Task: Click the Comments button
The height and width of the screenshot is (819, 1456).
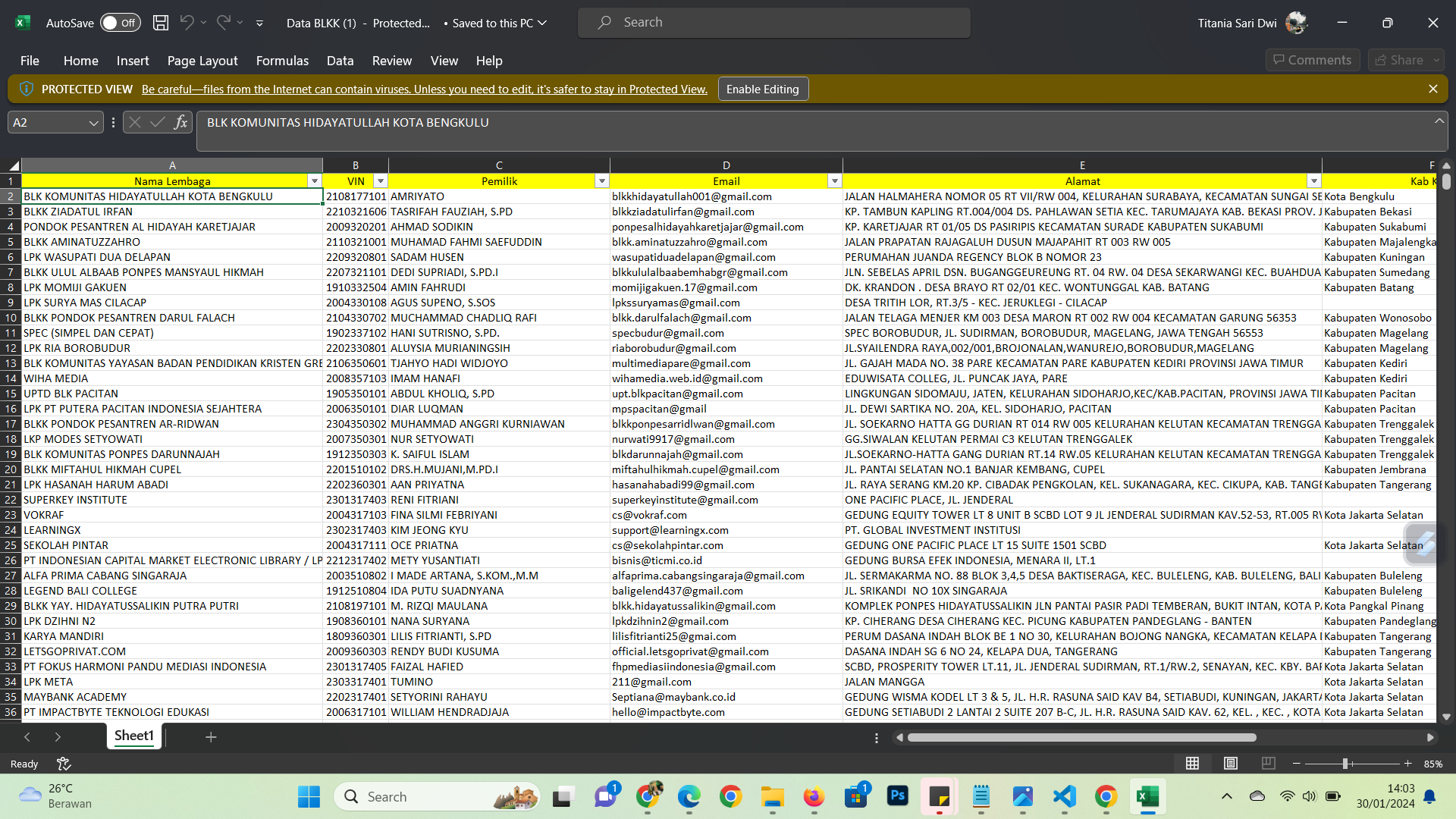Action: tap(1313, 60)
